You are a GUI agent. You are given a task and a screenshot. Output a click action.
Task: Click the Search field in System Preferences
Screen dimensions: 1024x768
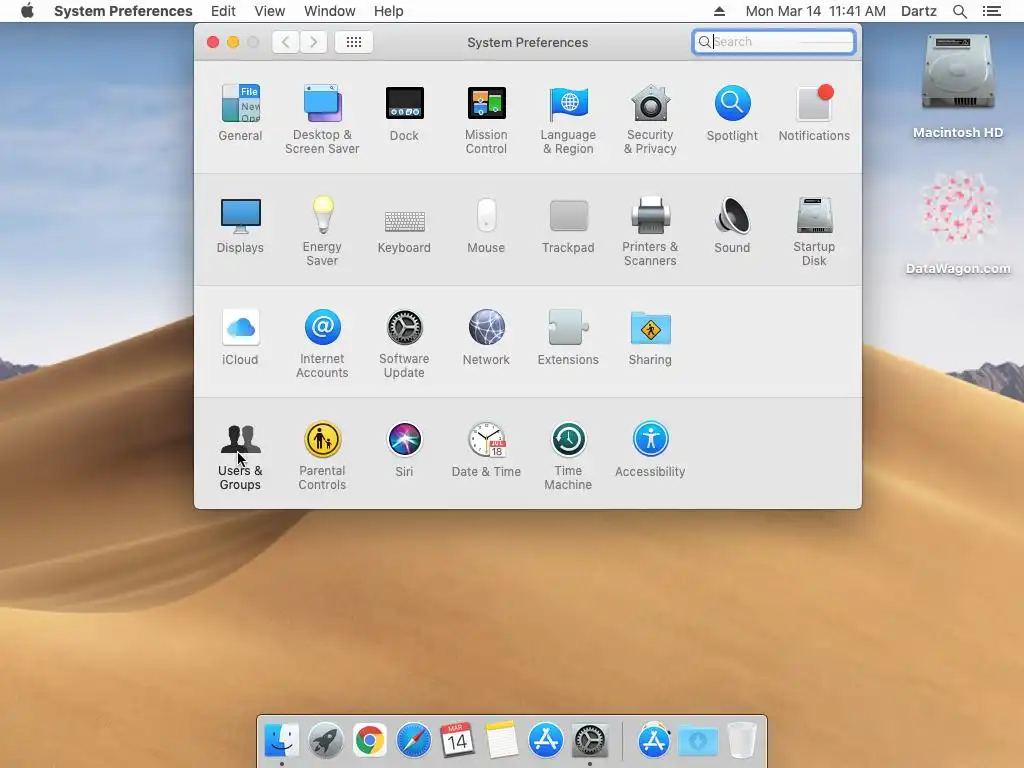(774, 42)
